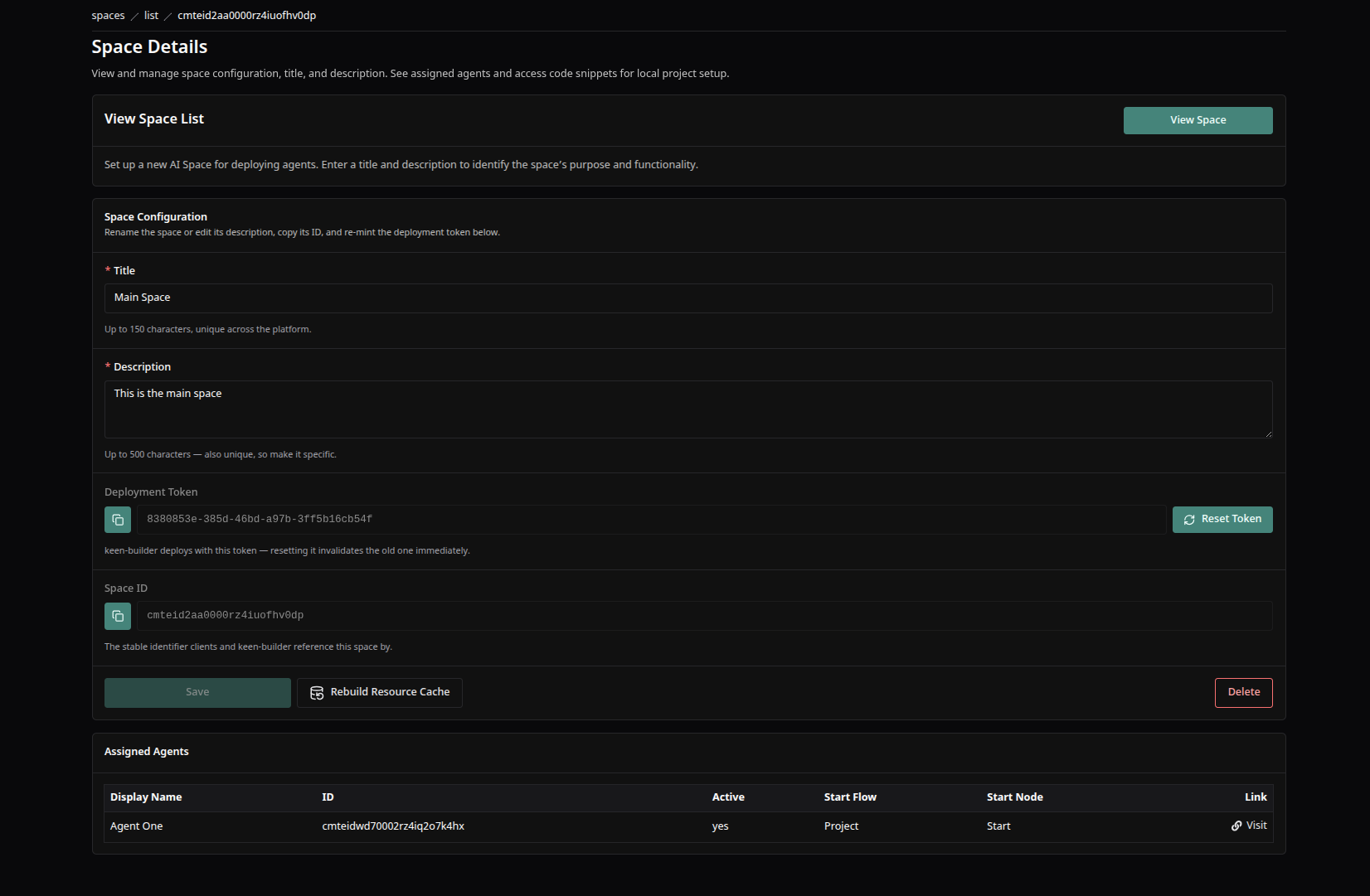Click the refresh icon in Reset Token
Image resolution: width=1370 pixels, height=896 pixels.
tap(1189, 520)
